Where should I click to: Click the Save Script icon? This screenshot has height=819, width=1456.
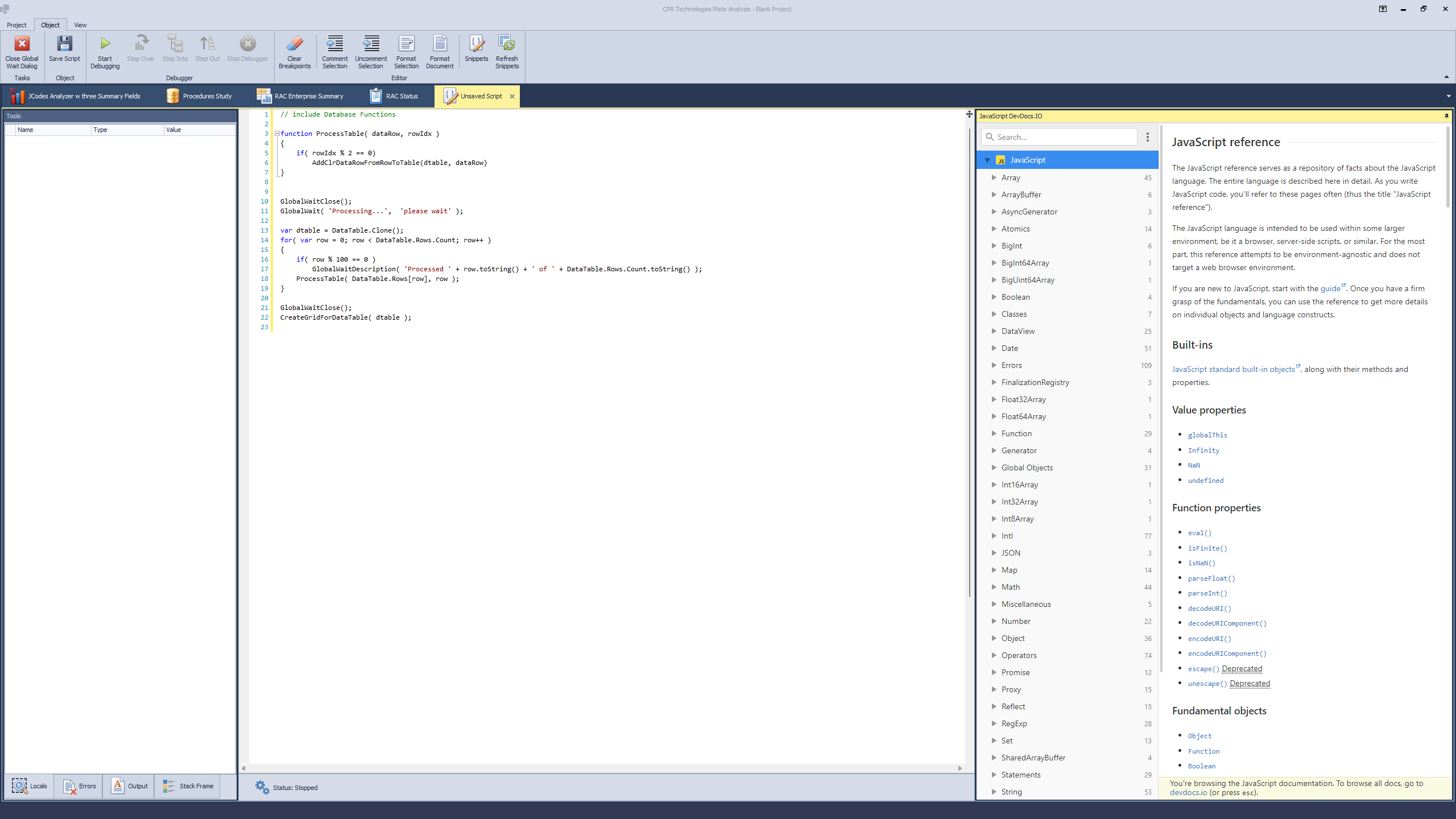tap(64, 44)
